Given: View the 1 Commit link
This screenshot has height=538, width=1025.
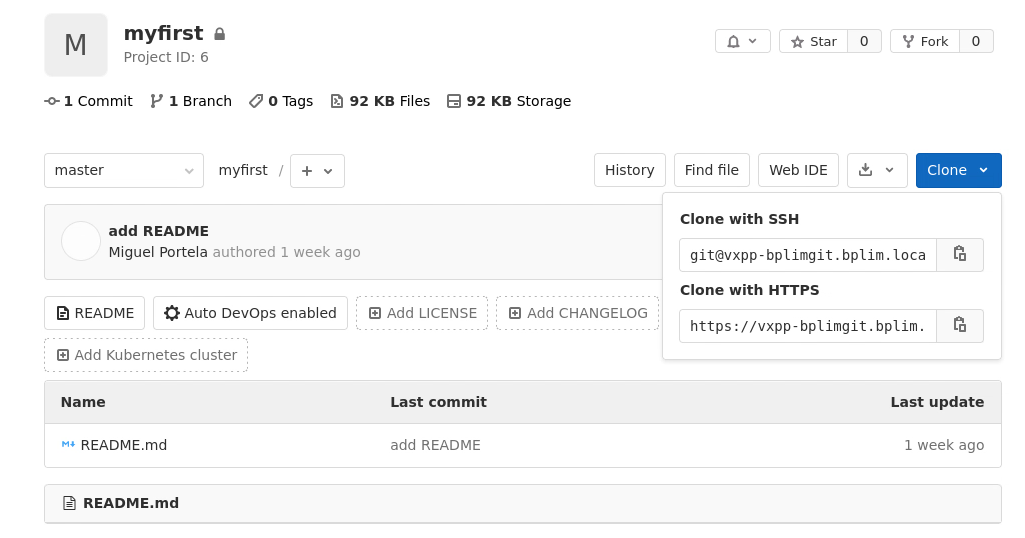Looking at the screenshot, I should [x=89, y=101].
